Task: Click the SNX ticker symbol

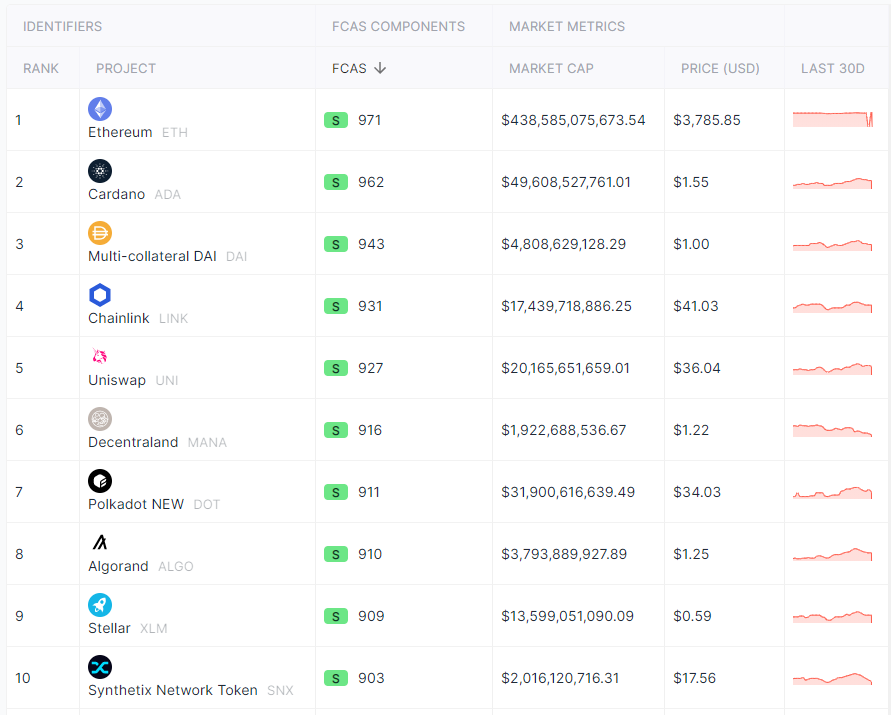Action: pyautogui.click(x=280, y=691)
